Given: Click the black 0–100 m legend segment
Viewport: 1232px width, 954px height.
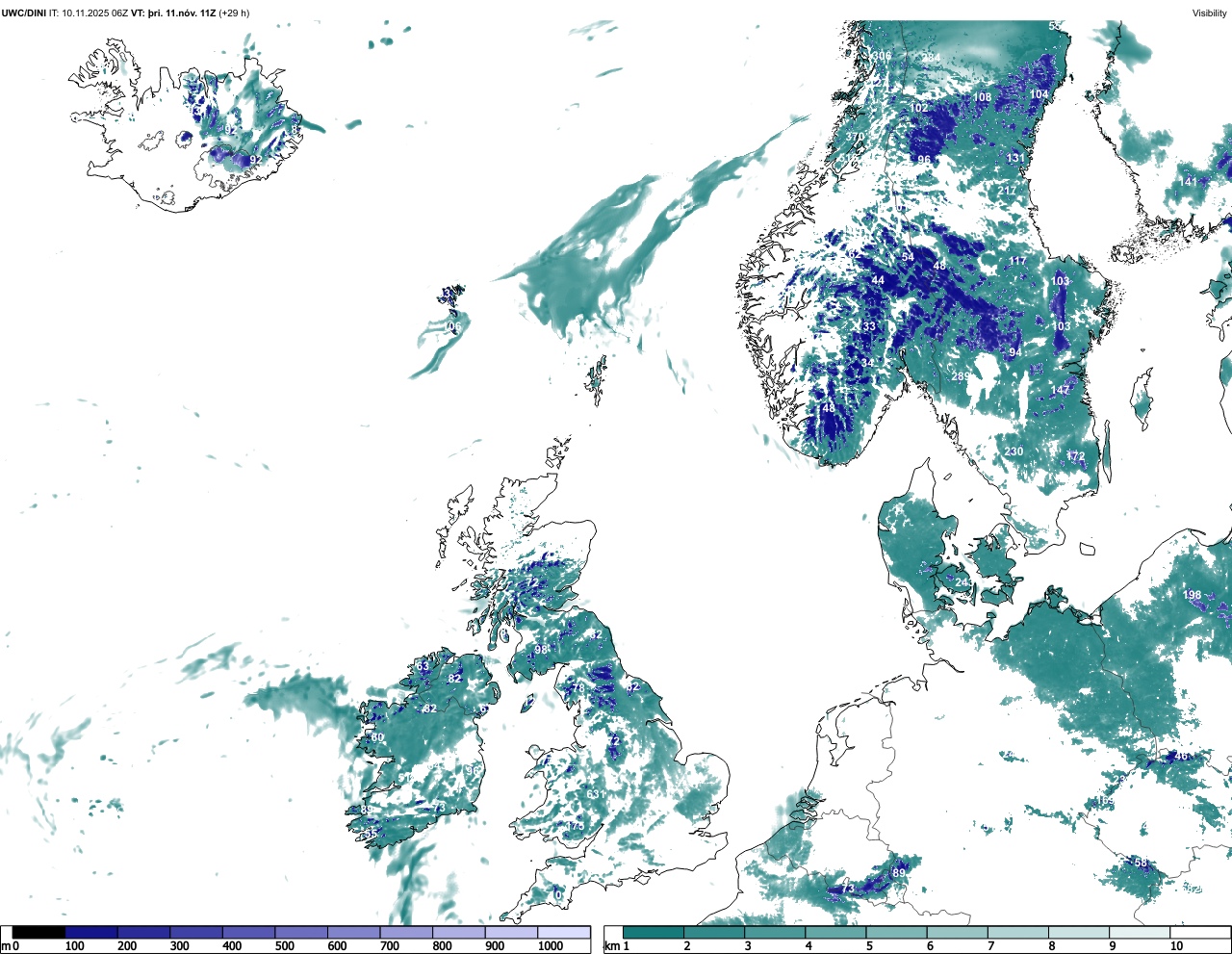Looking at the screenshot, I should [39, 932].
